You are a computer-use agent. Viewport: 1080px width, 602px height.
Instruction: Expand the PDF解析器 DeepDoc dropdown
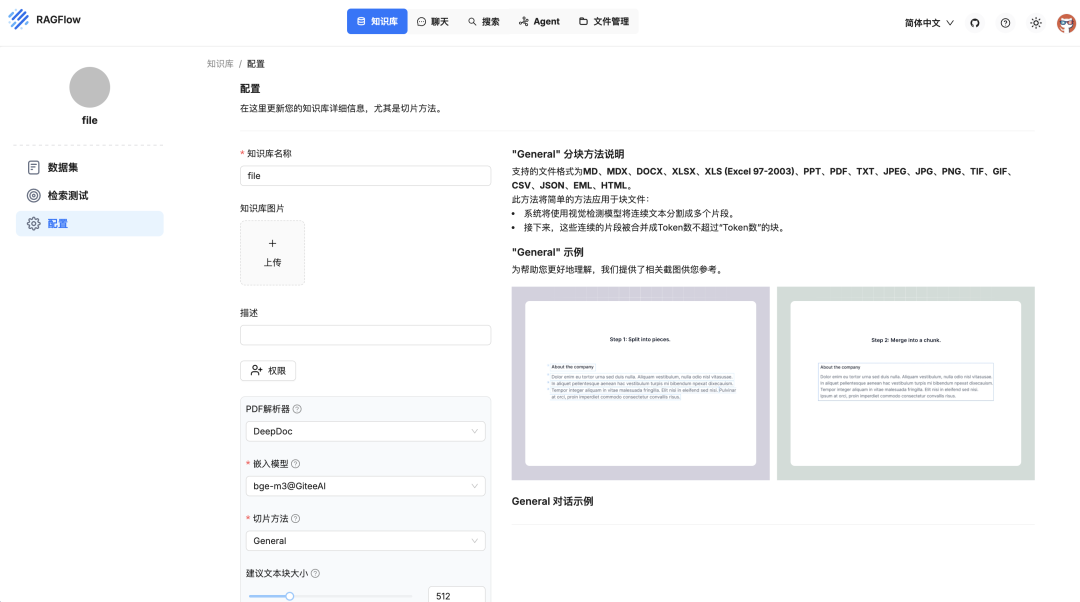[x=365, y=431]
